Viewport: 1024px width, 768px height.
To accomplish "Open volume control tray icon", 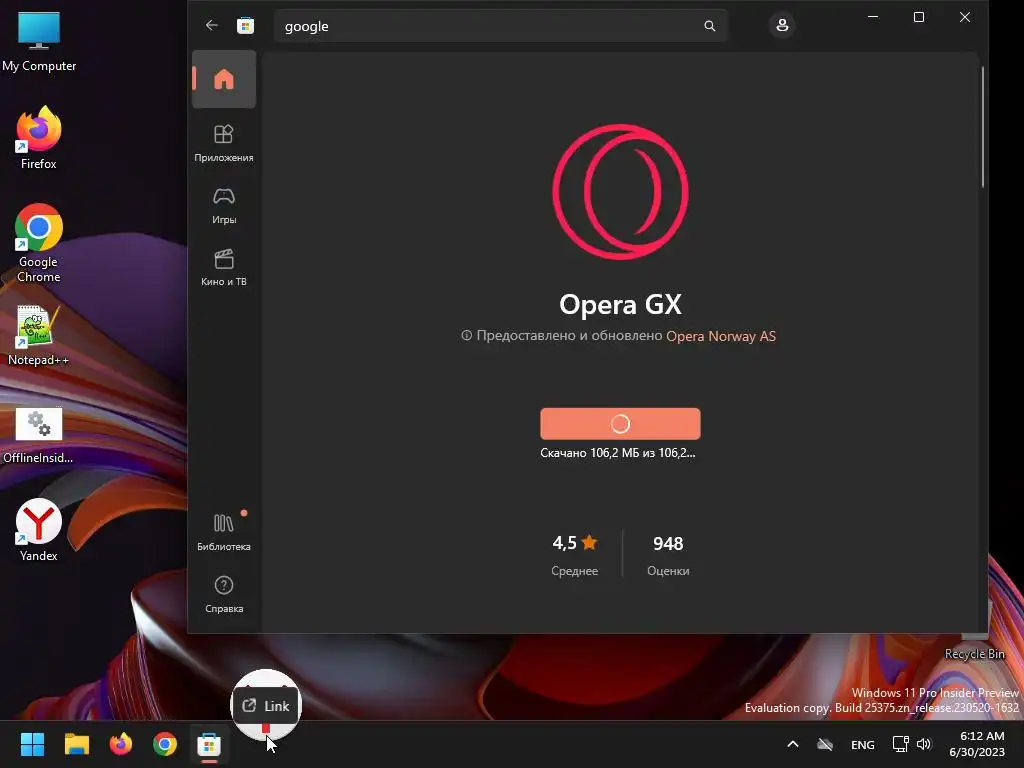I will point(923,744).
